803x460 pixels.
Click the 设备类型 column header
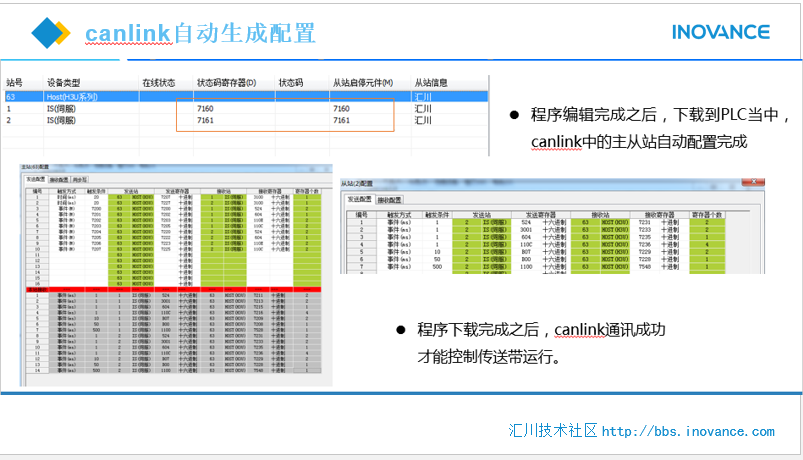(x=64, y=82)
